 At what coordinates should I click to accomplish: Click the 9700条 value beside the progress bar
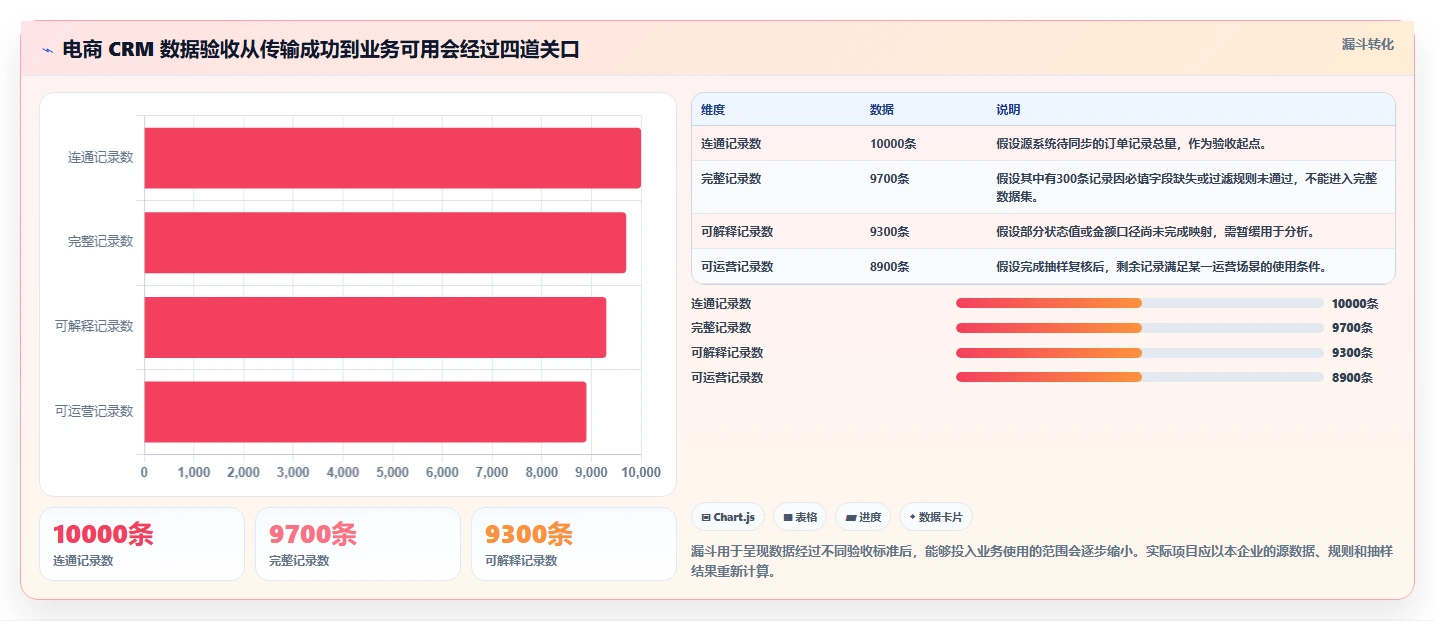tap(1352, 327)
